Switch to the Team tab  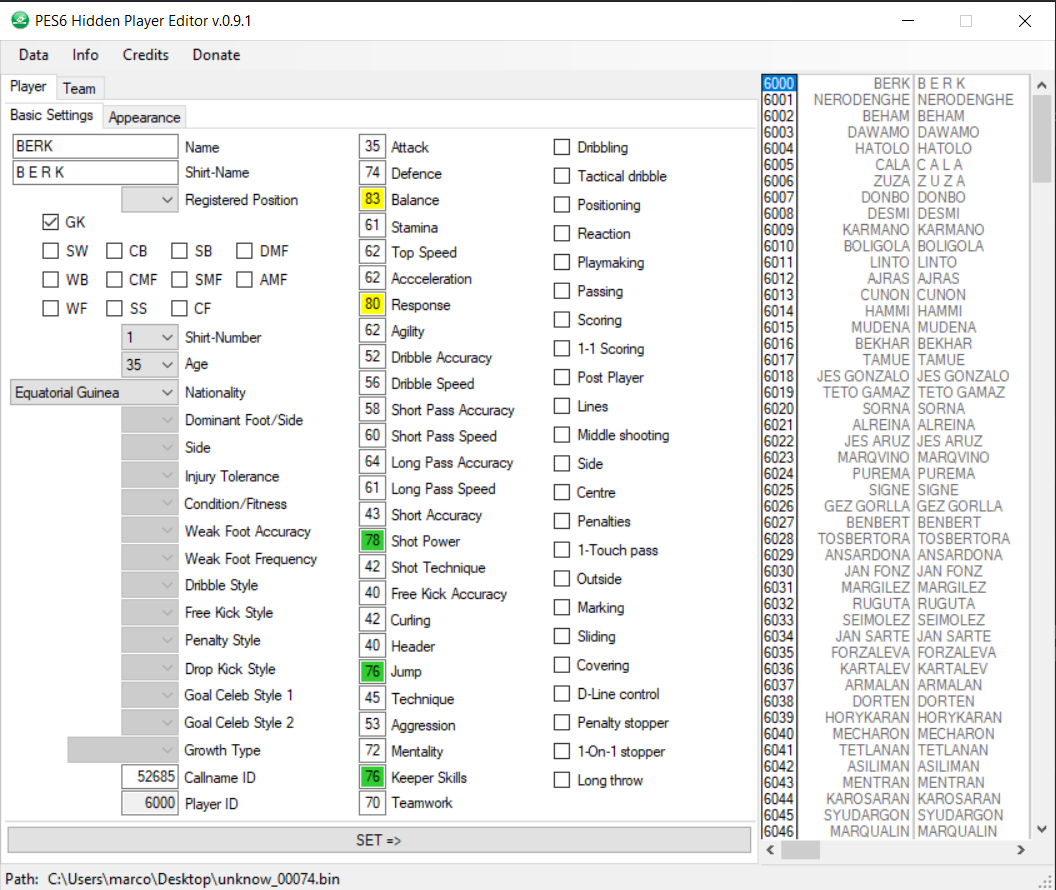point(79,88)
